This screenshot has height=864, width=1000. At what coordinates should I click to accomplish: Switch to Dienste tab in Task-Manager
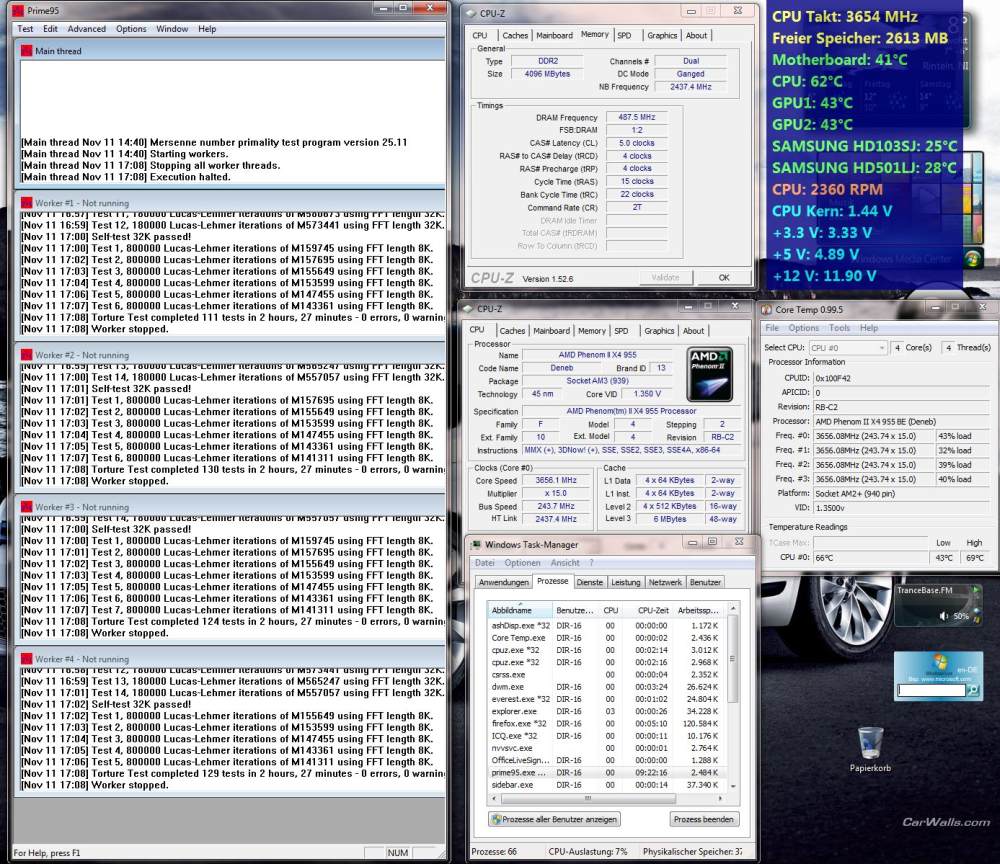589,583
